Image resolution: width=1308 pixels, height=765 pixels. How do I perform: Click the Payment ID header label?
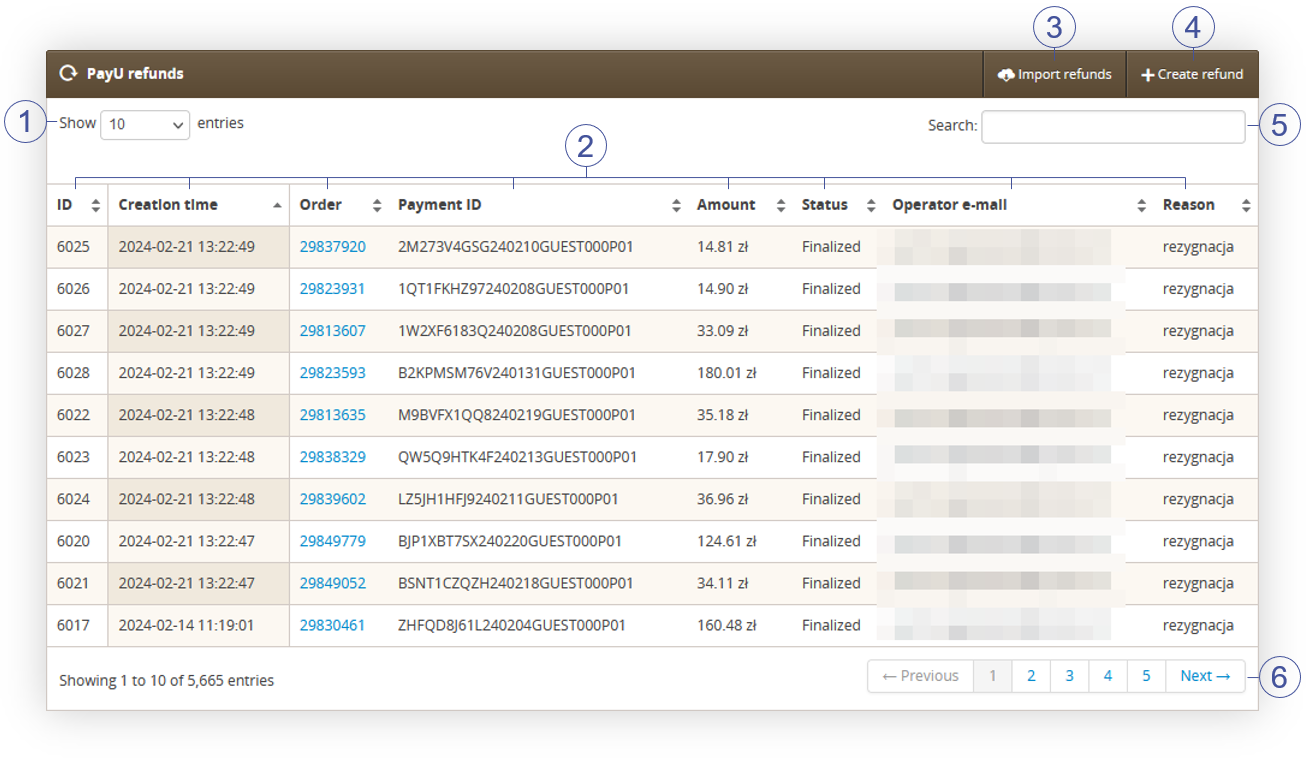coord(440,205)
